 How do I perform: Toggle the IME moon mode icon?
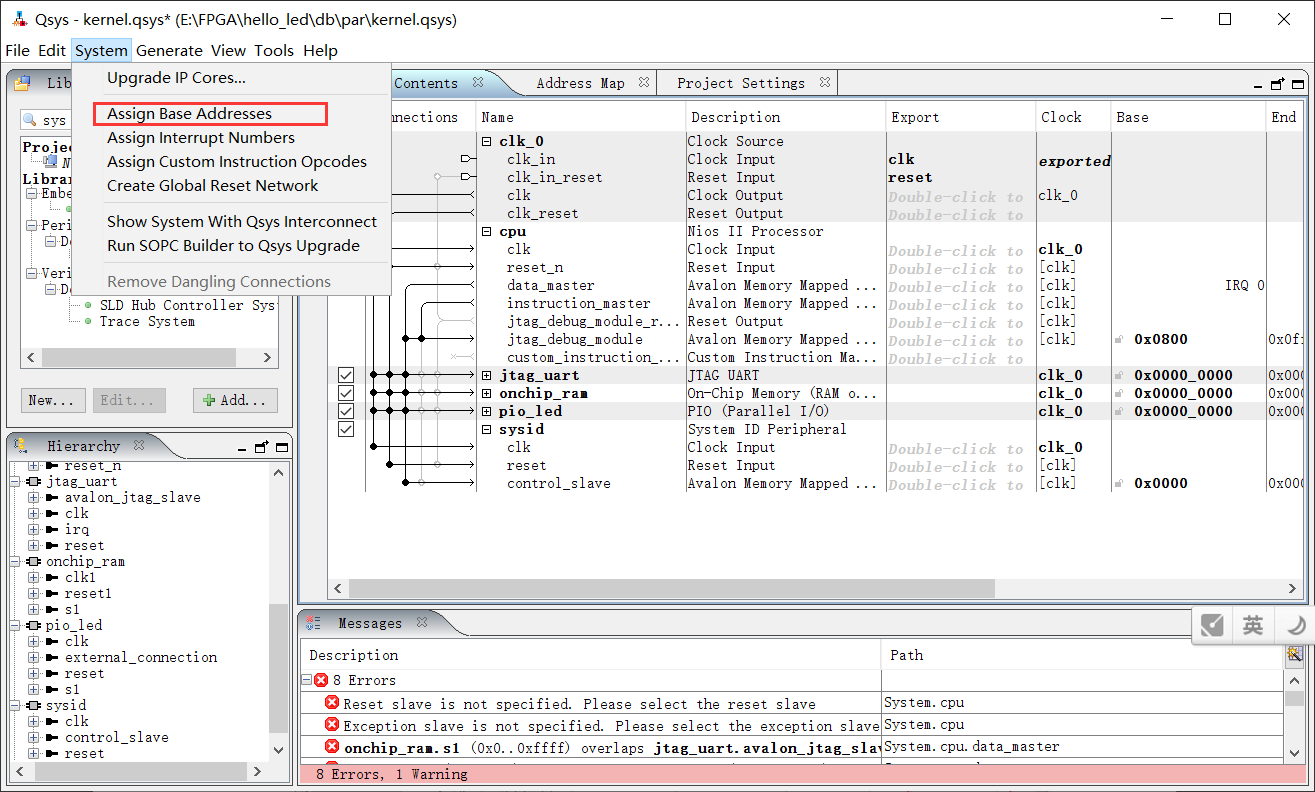1295,625
